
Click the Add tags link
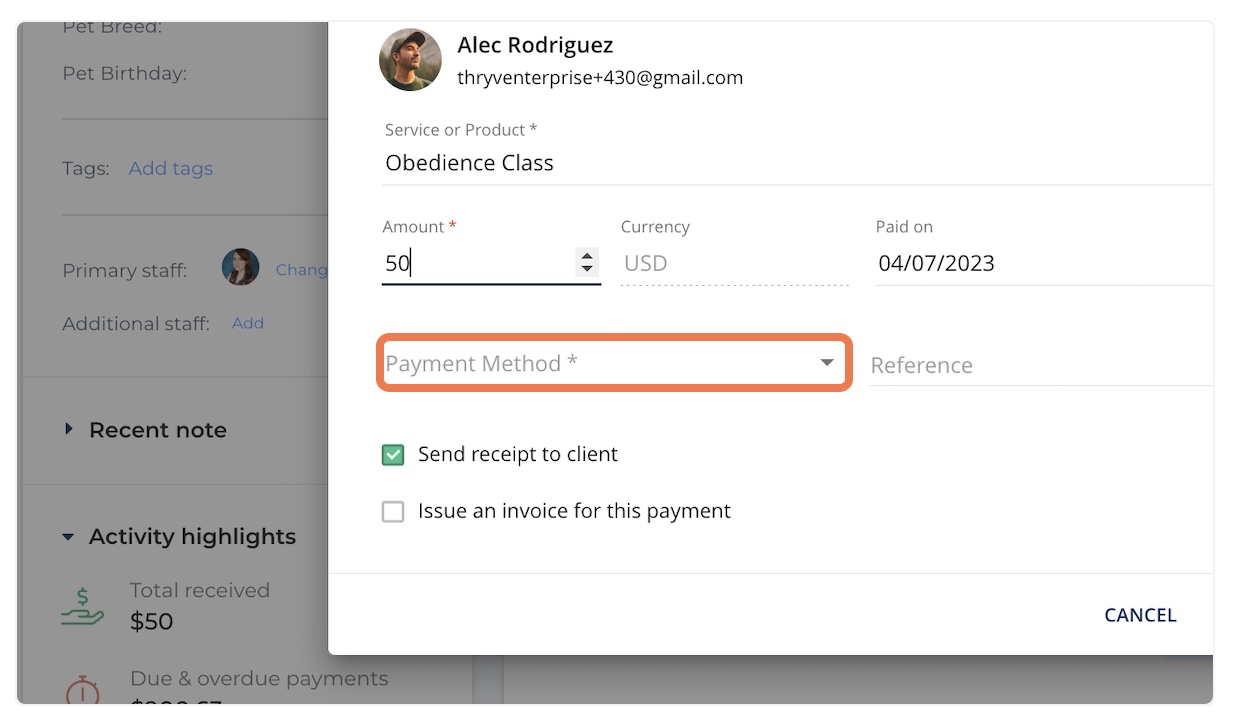point(171,169)
